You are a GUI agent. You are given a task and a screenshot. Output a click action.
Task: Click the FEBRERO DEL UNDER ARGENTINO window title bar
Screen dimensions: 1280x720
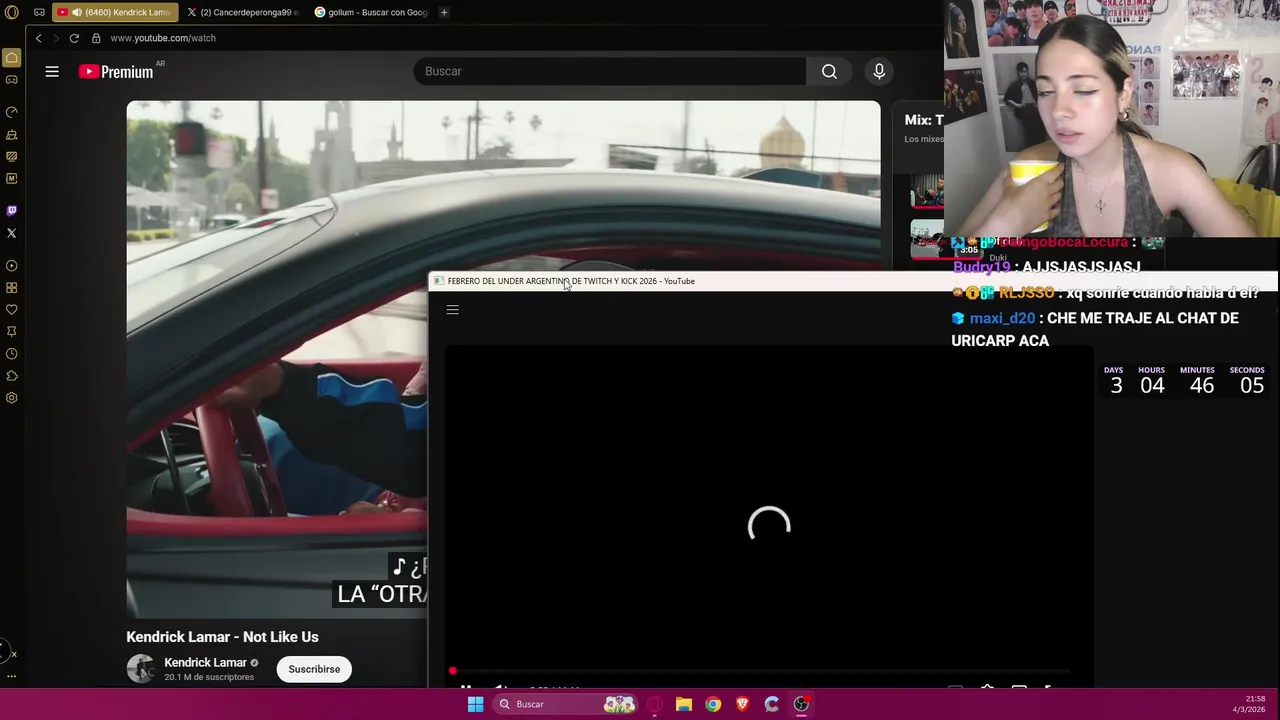pos(853,281)
